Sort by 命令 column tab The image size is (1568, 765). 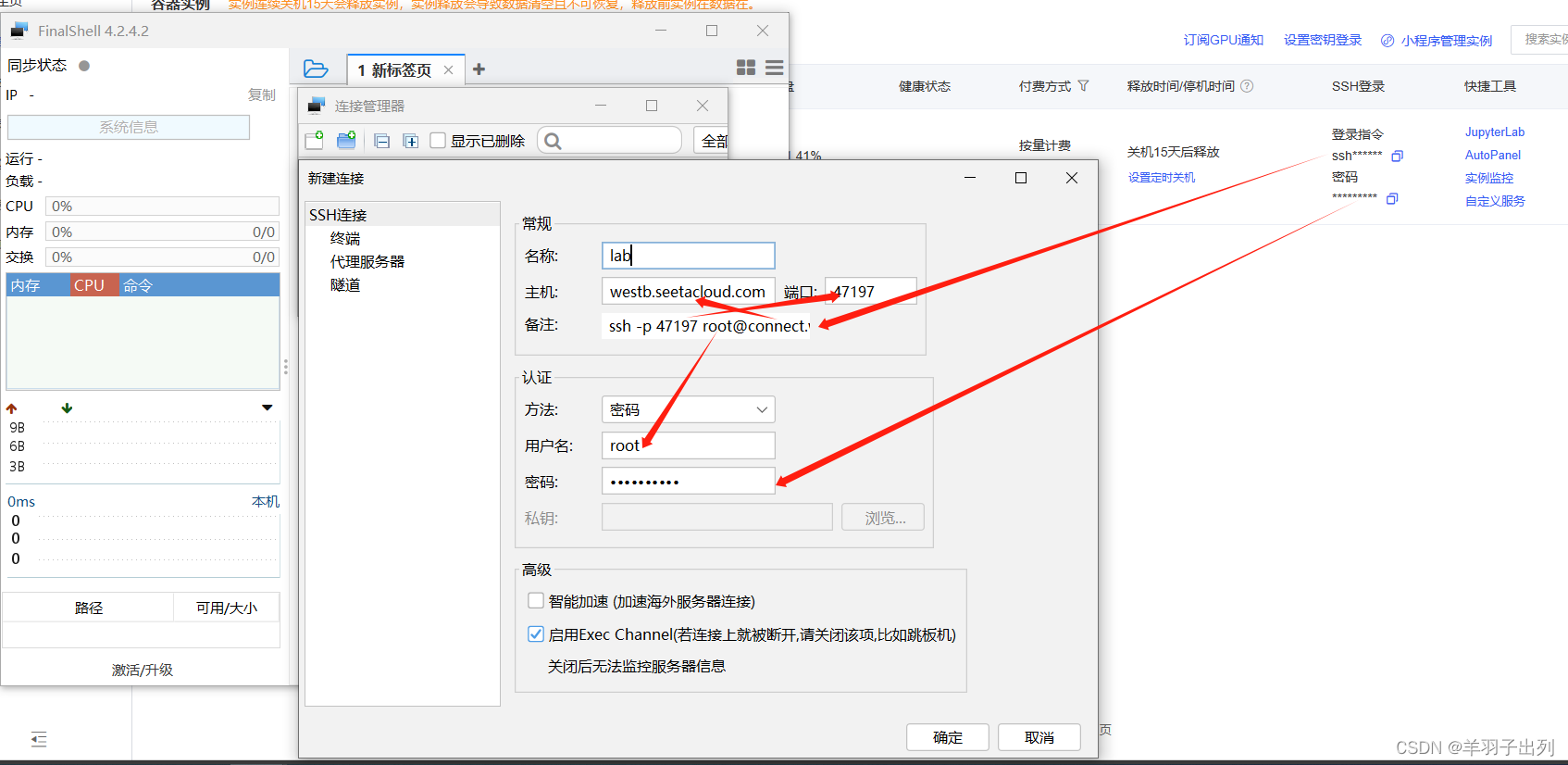(200, 285)
